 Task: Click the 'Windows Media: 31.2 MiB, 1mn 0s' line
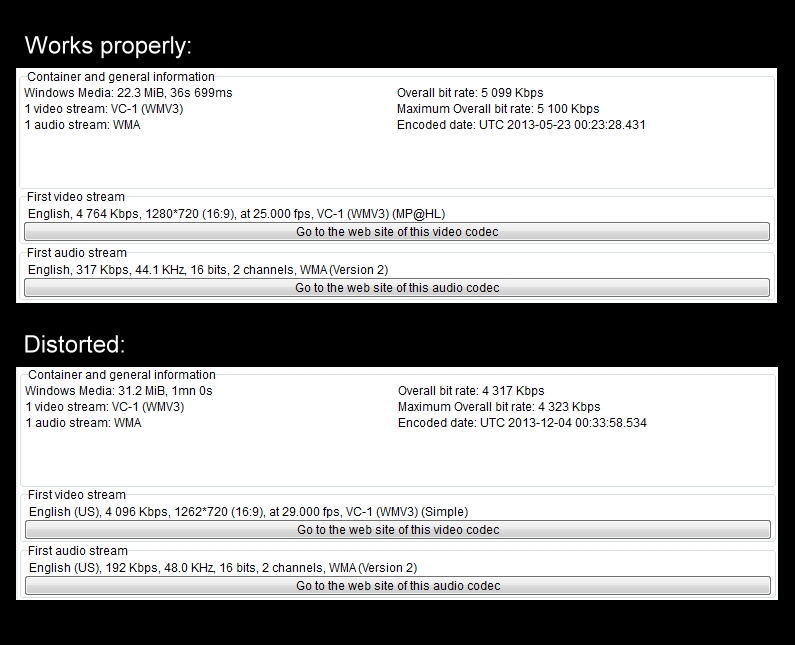(x=119, y=391)
